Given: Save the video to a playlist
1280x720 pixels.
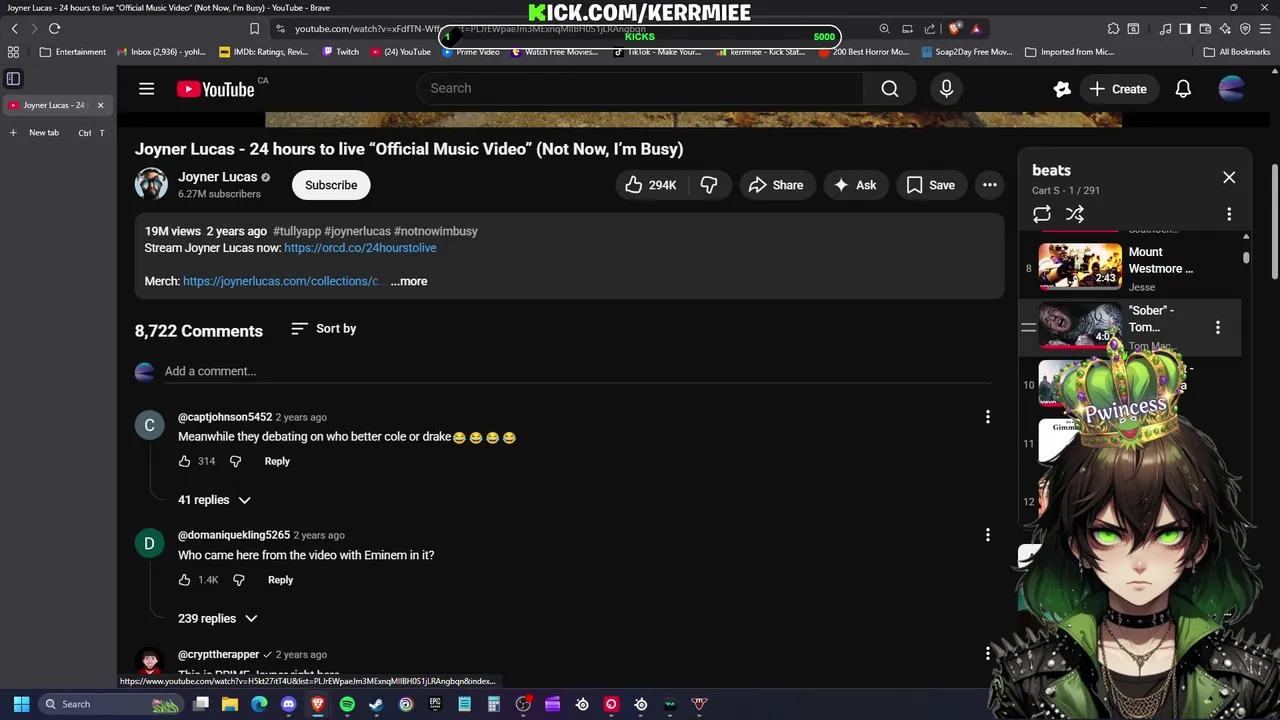Looking at the screenshot, I should [x=931, y=185].
